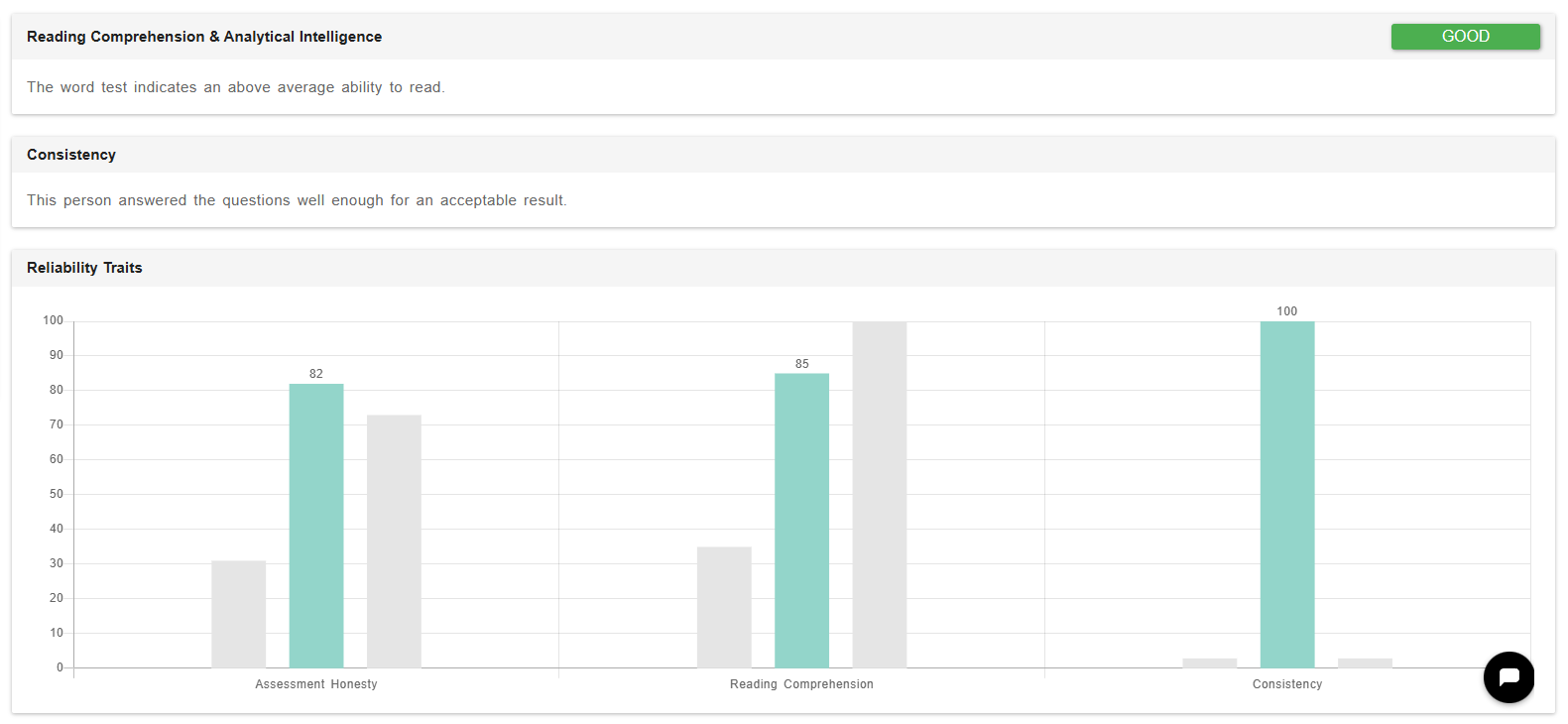The image size is (1568, 724).
Task: Select the taller gray Assessment Honesty bar
Action: [x=394, y=542]
